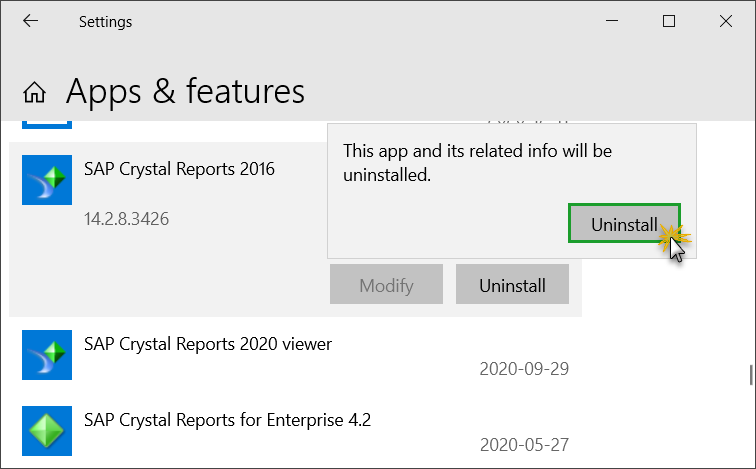756x469 pixels.
Task: Minimize the Settings window
Action: click(x=612, y=21)
